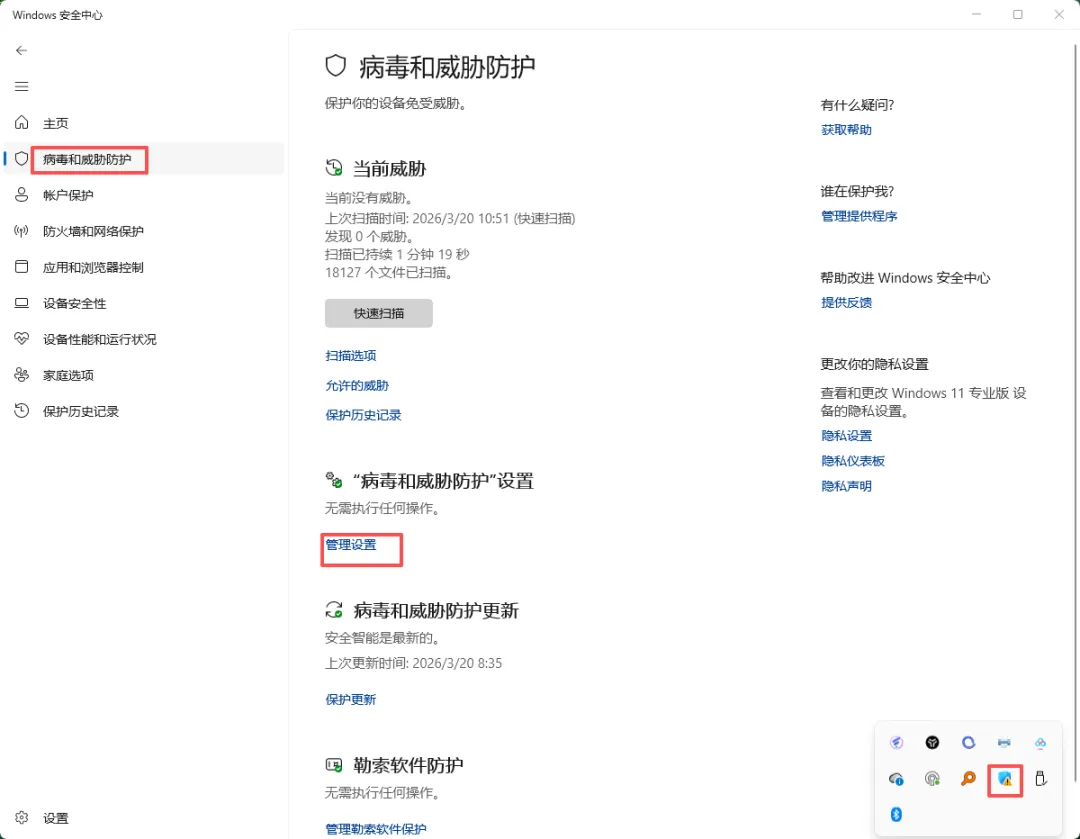Click the blue cloud triple-circle tray icon

coord(1040,743)
